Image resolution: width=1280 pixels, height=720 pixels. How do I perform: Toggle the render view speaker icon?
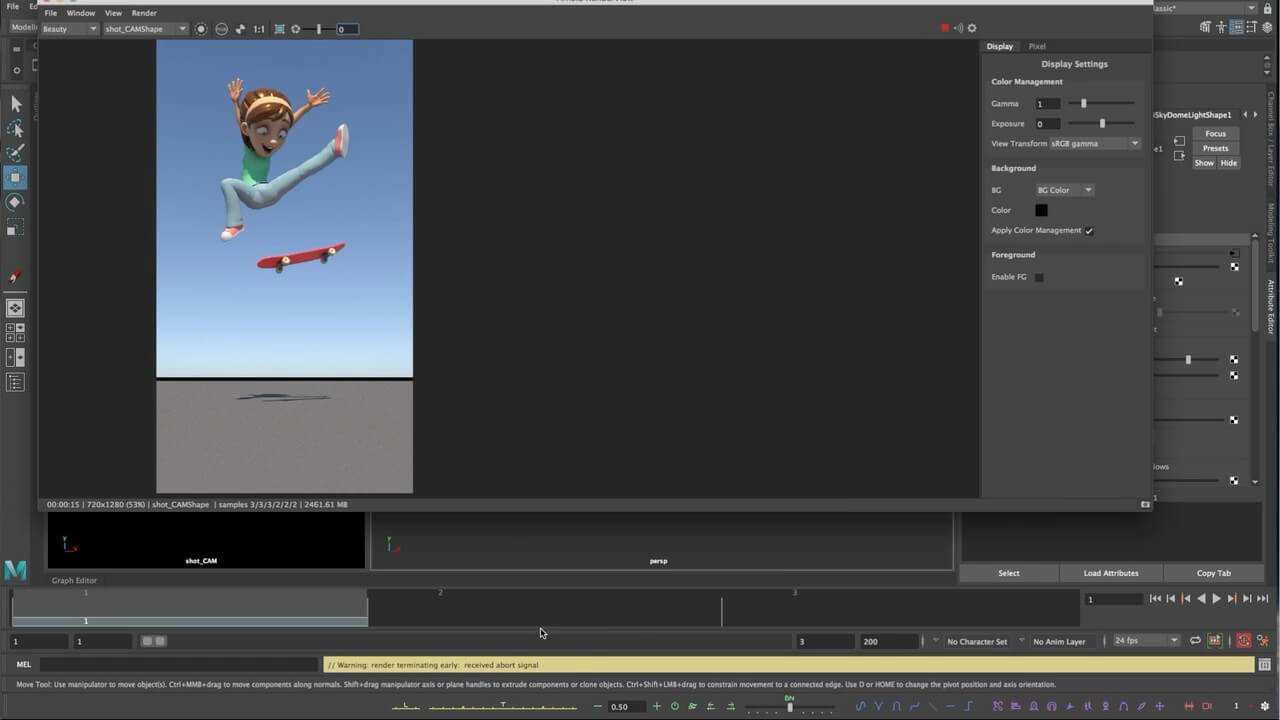[958, 28]
